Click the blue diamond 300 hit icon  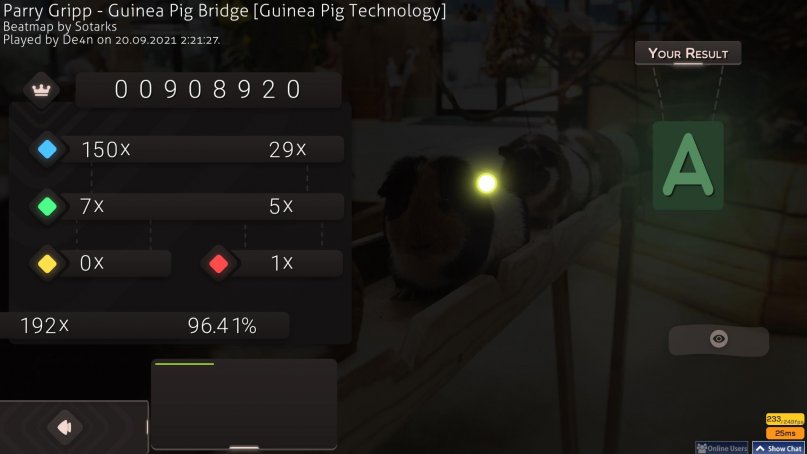pos(47,149)
